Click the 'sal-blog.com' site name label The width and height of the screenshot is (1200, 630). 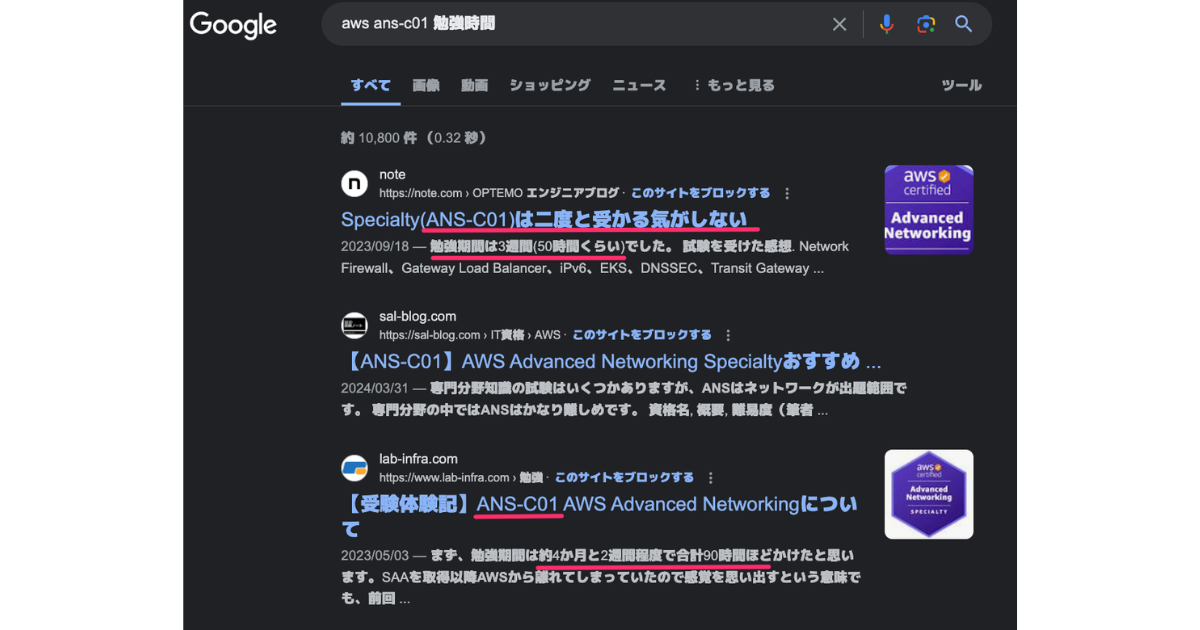(x=418, y=317)
